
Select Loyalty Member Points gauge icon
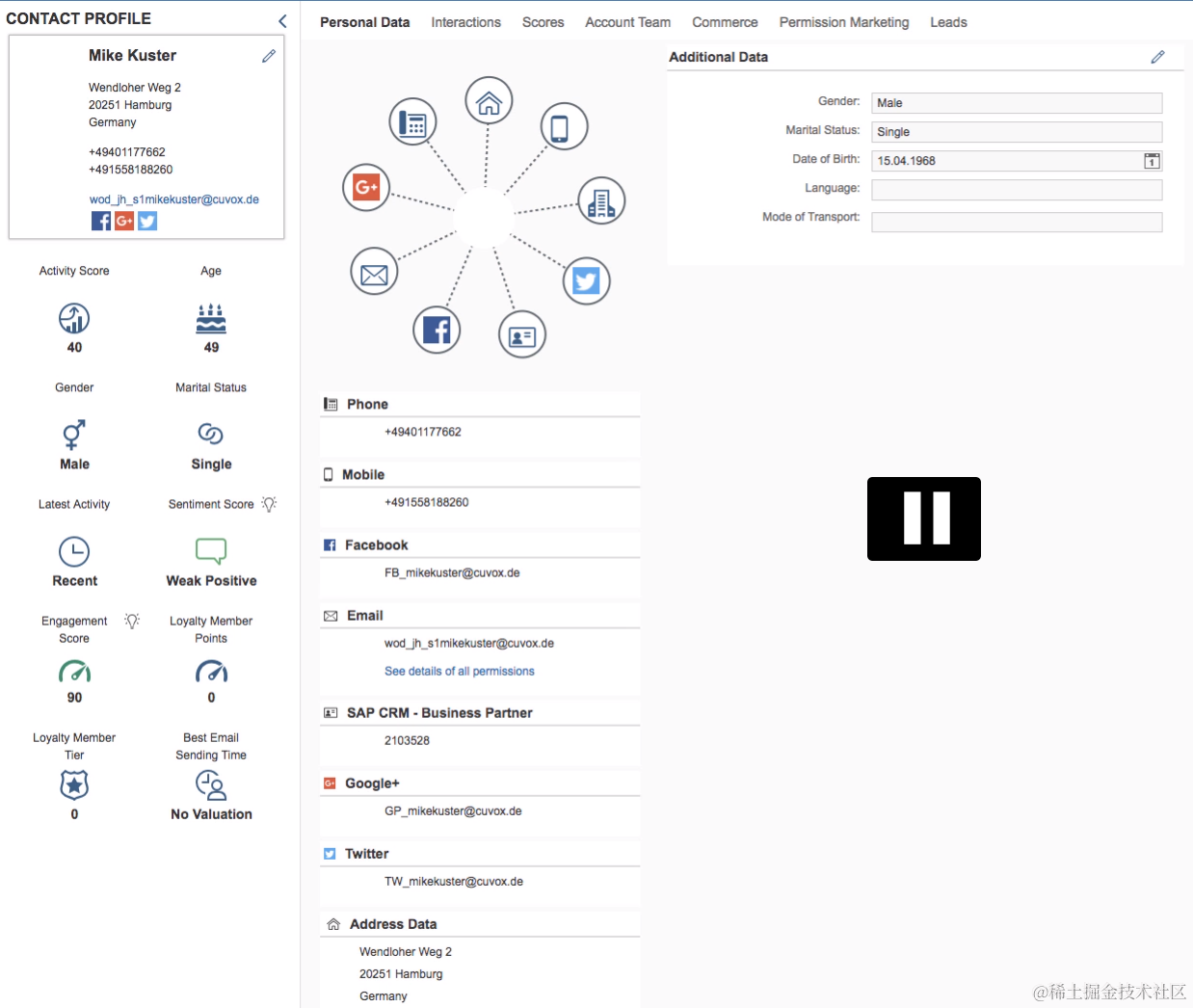click(211, 671)
